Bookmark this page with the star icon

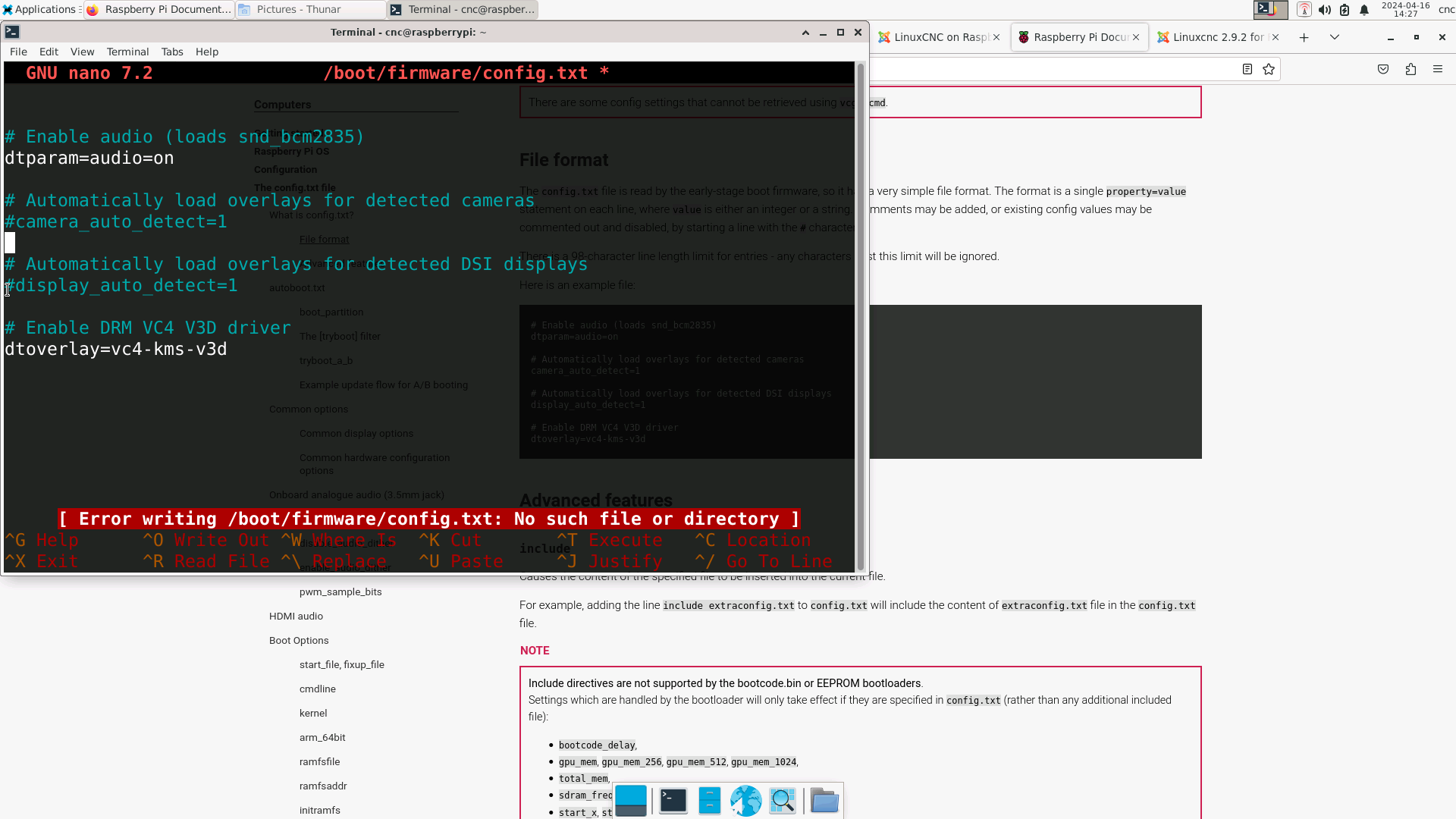click(x=1269, y=69)
